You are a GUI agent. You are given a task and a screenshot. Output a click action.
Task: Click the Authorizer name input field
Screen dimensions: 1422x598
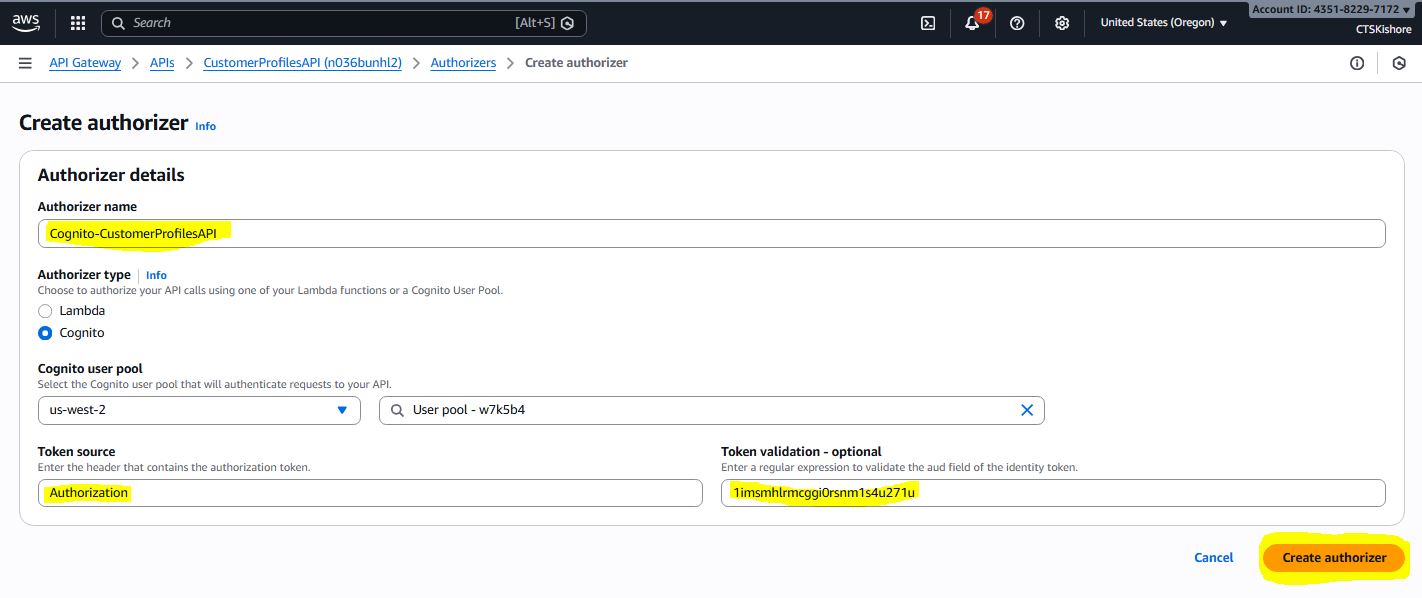[x=710, y=233]
